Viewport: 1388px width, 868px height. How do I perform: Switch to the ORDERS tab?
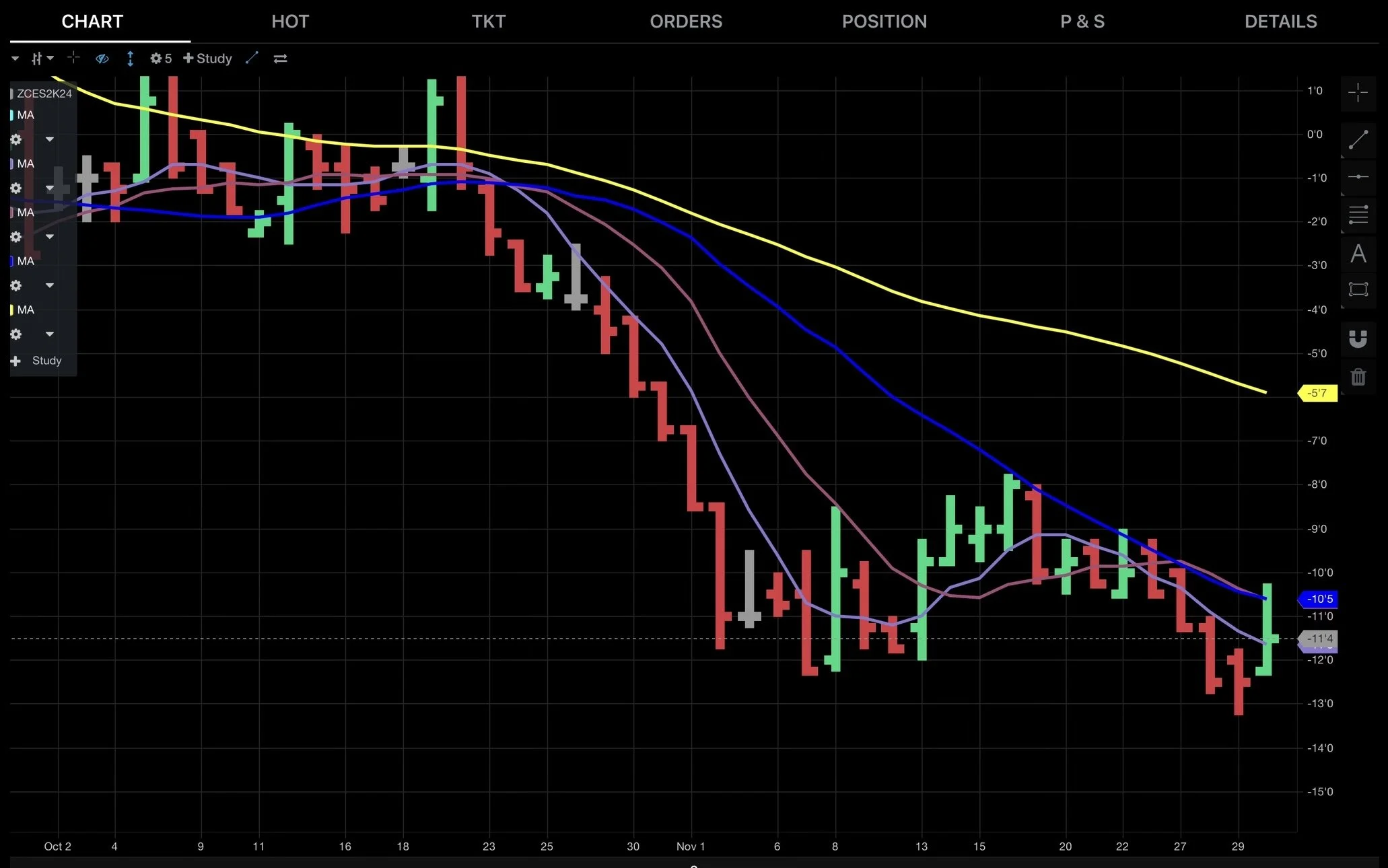[x=685, y=22]
